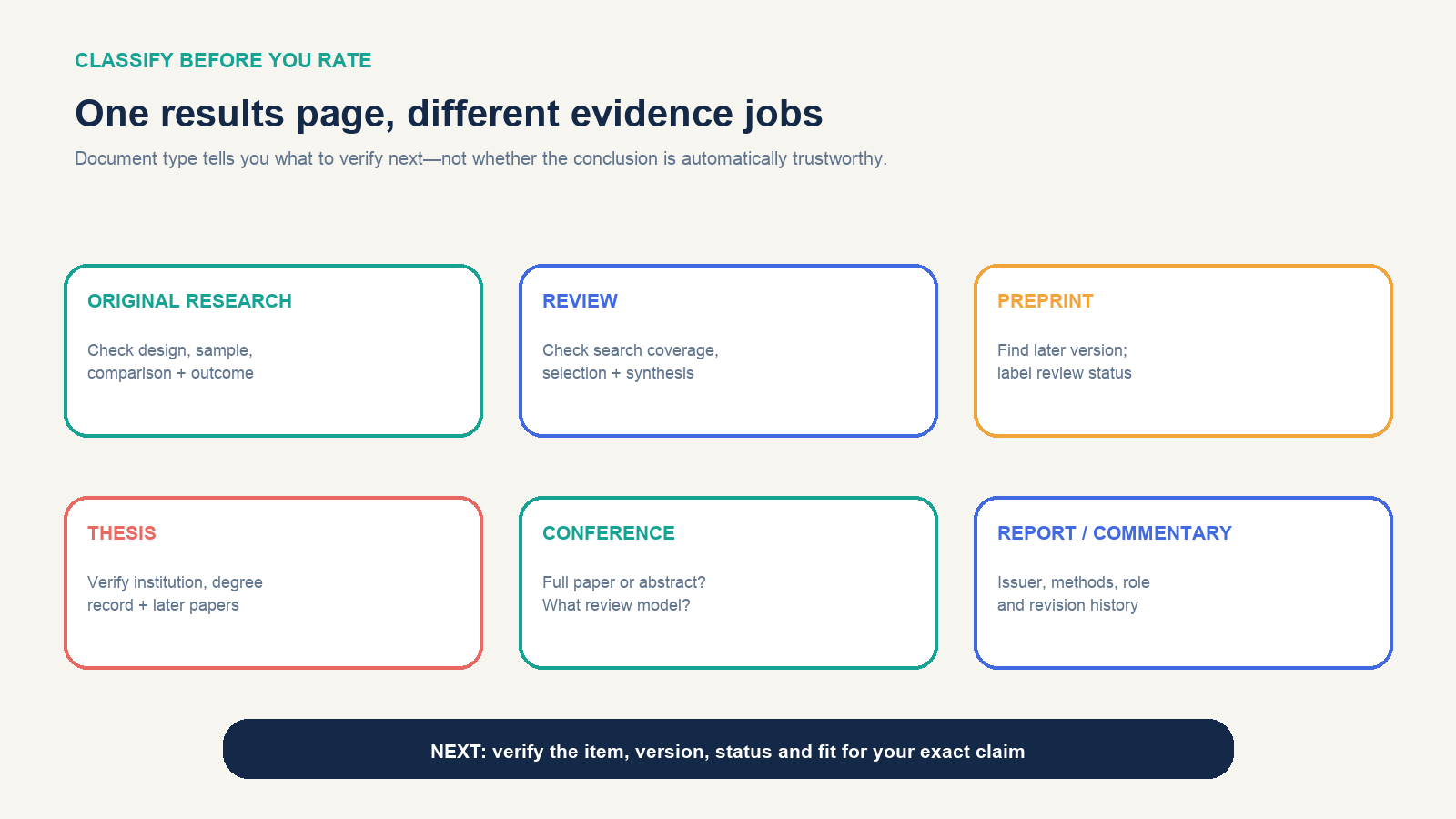The image size is (1456, 819).
Task: Click 'Find later version; label review status' text
Action: click(x=1064, y=361)
